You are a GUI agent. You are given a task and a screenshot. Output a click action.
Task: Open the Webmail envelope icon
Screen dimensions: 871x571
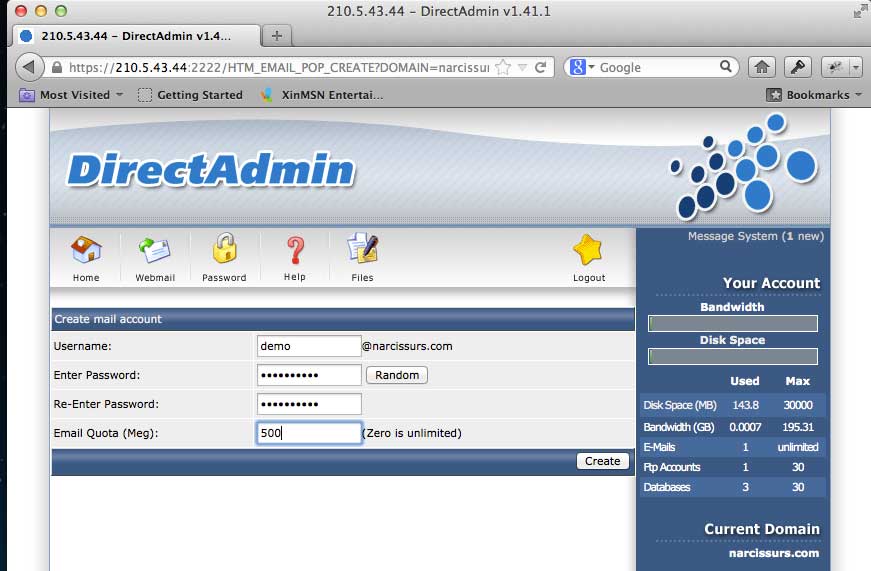pyautogui.click(x=154, y=251)
